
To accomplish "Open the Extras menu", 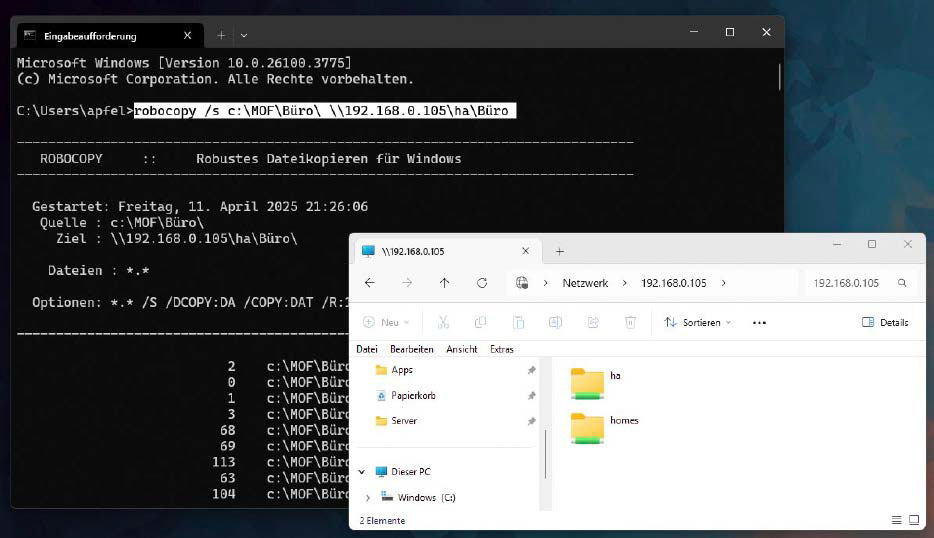I will click(502, 349).
